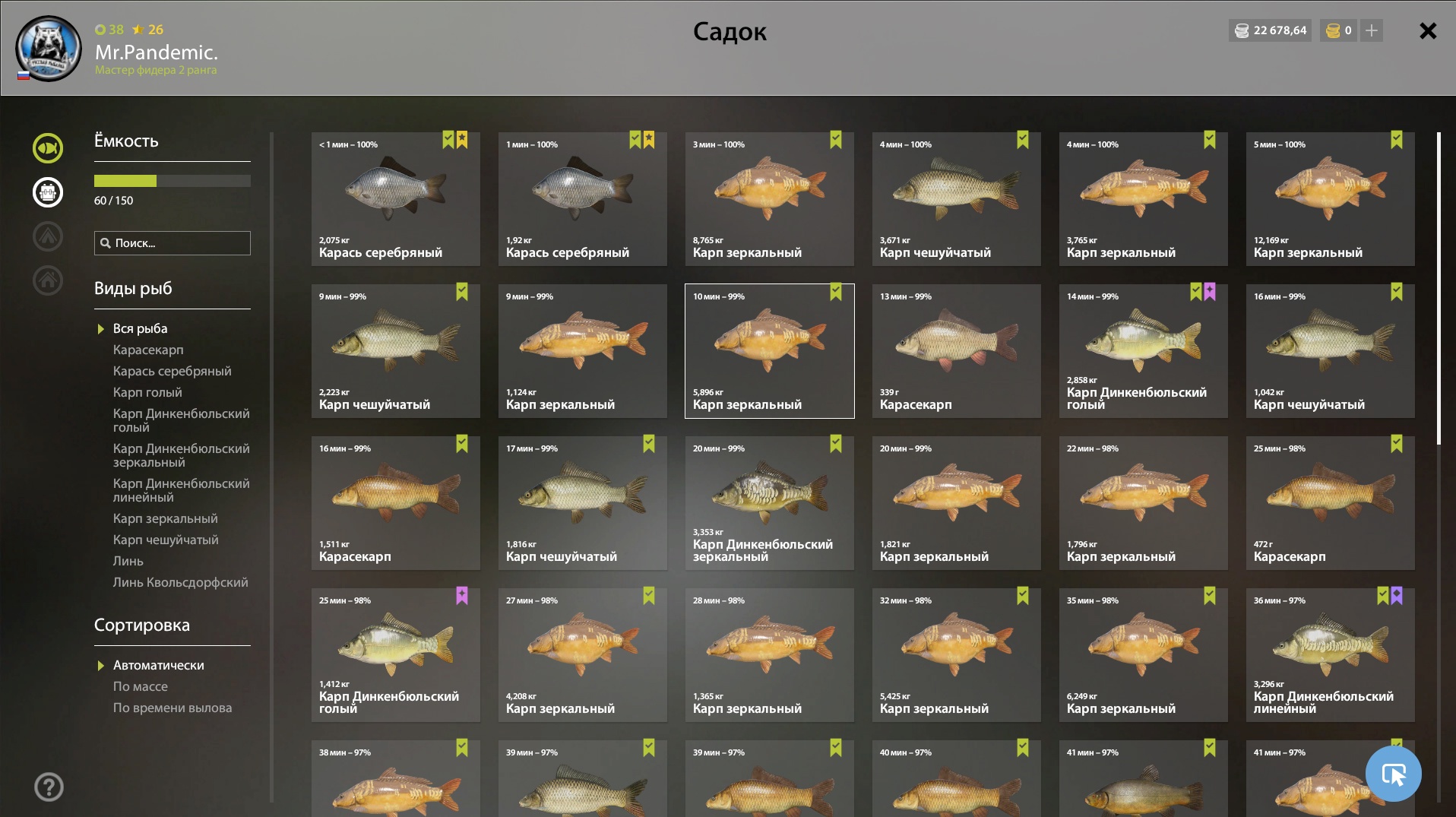Toggle yellow bookmark on 8,765 кг Карп зеркальный
Image resolution: width=1456 pixels, height=817 pixels.
pyautogui.click(x=836, y=139)
